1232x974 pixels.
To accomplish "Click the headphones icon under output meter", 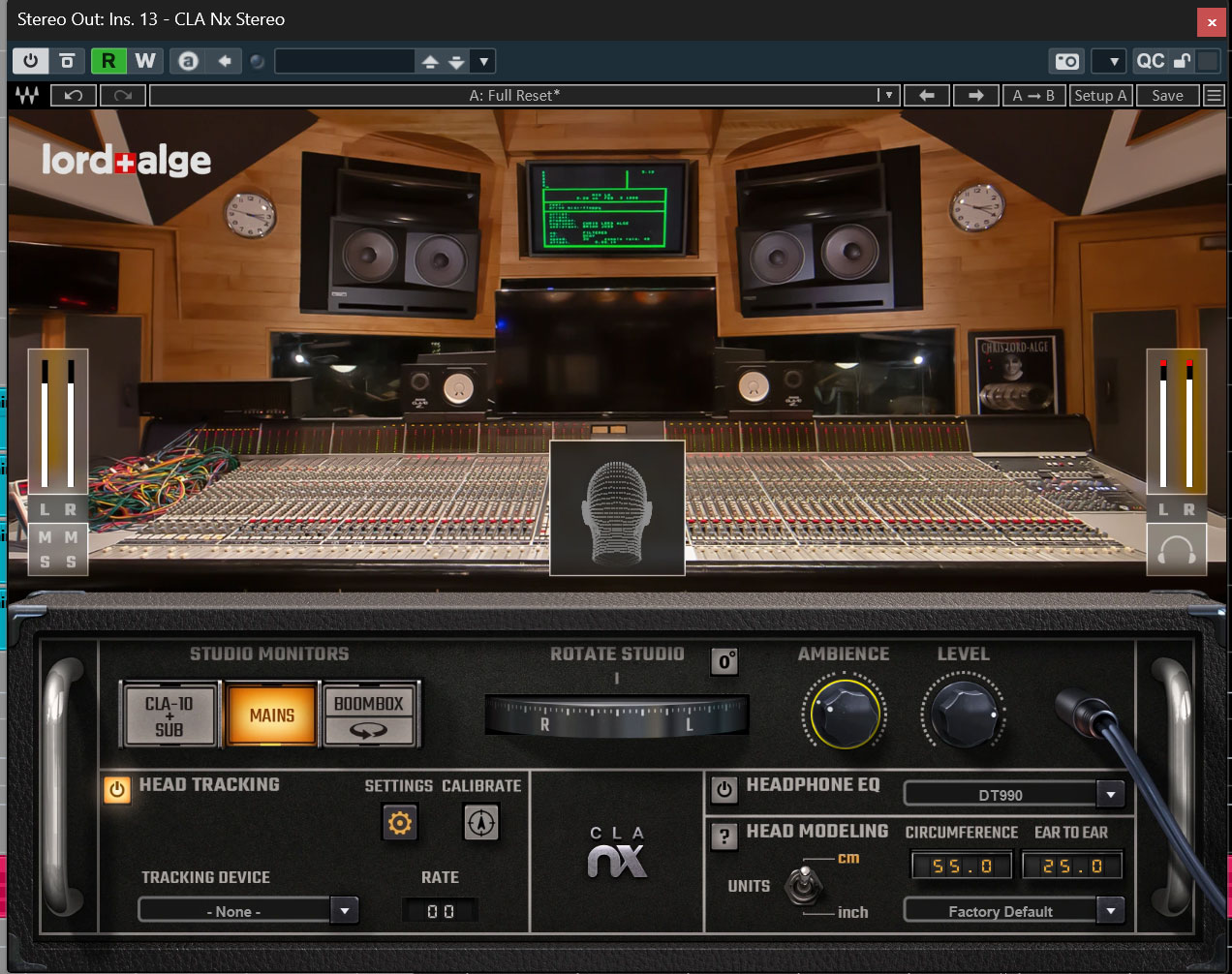I will click(1176, 550).
